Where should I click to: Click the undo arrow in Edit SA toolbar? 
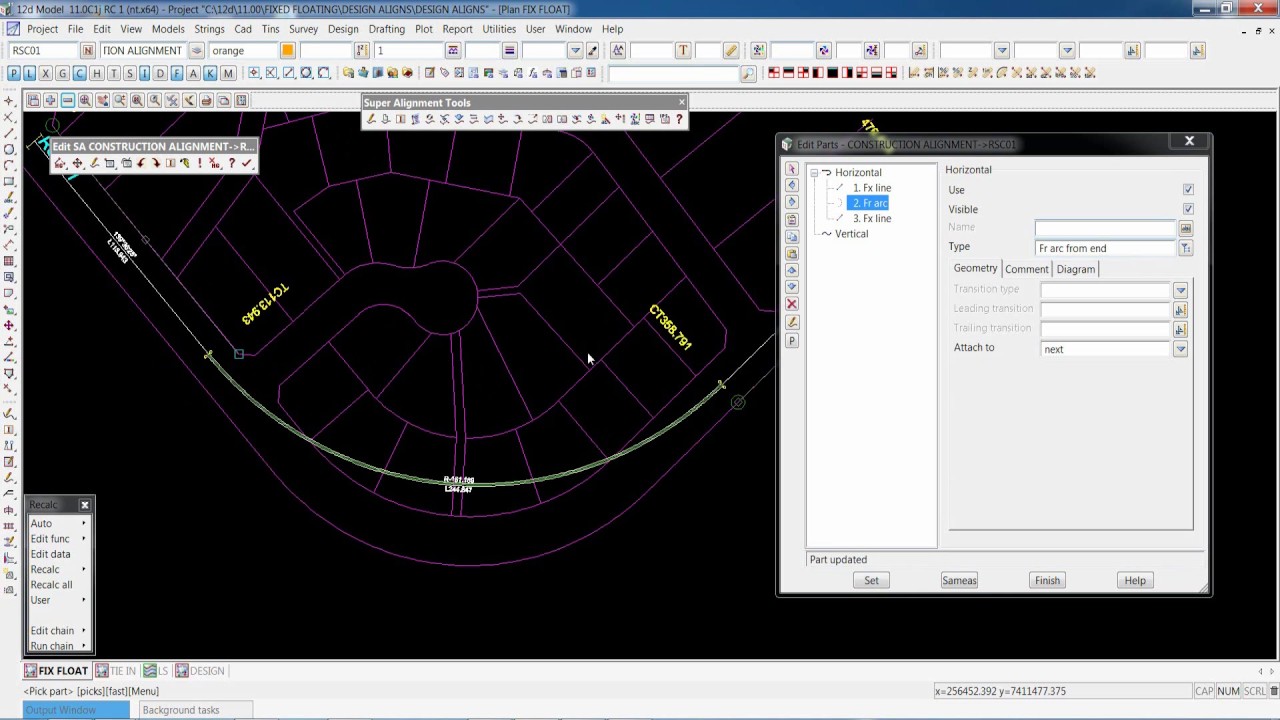tap(141, 163)
